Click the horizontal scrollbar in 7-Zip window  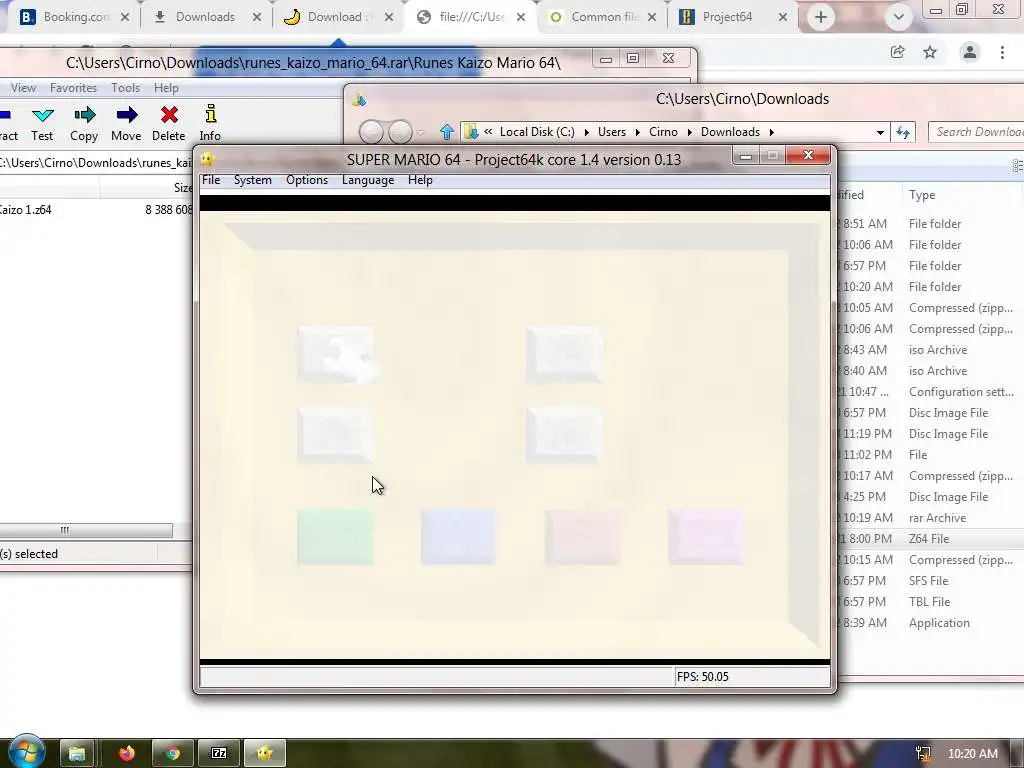pos(86,530)
